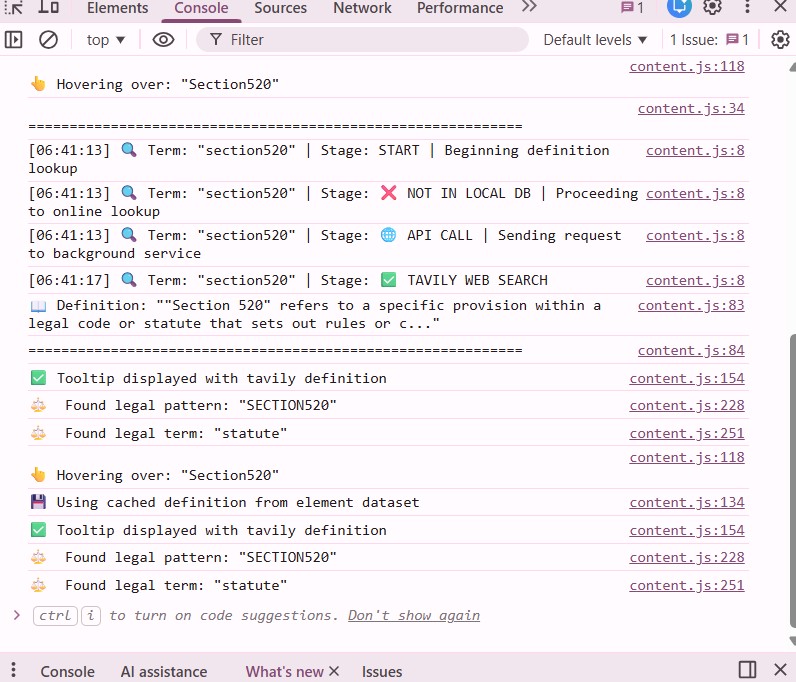Click the console vertical scrollbar thumb

point(792,480)
